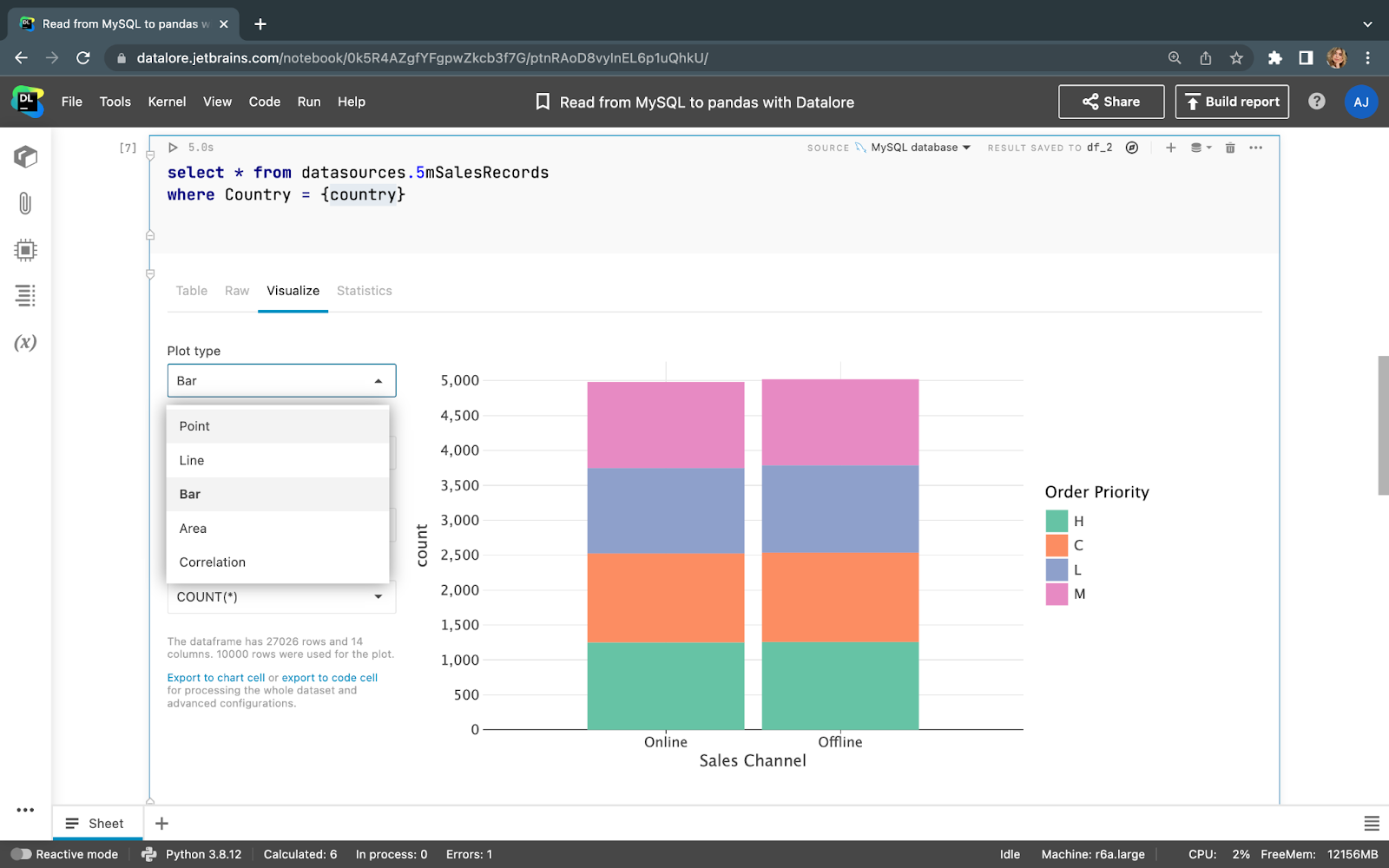Image resolution: width=1389 pixels, height=868 pixels.
Task: Follow the export to code cell link
Action: tap(330, 678)
